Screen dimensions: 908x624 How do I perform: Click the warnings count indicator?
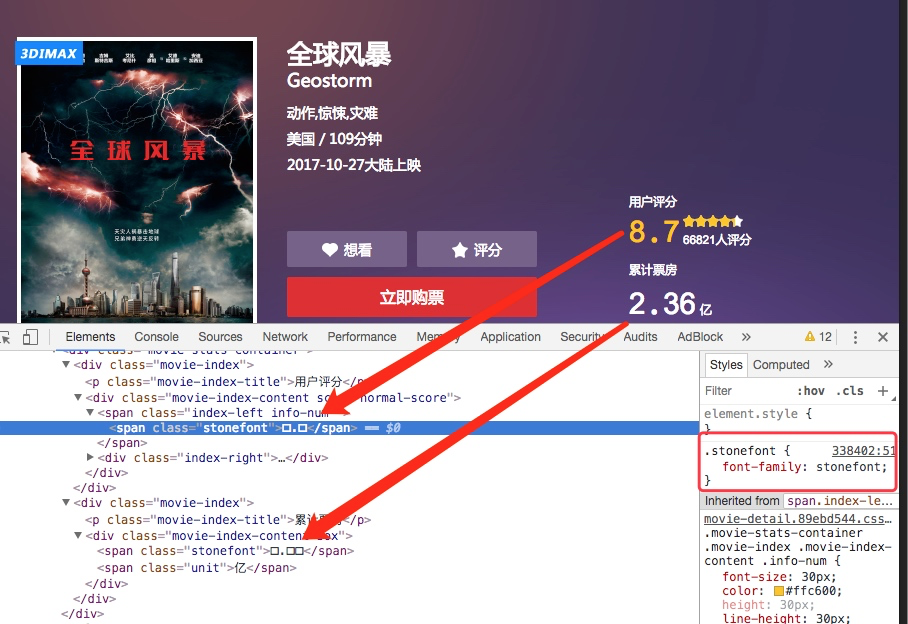(818, 337)
